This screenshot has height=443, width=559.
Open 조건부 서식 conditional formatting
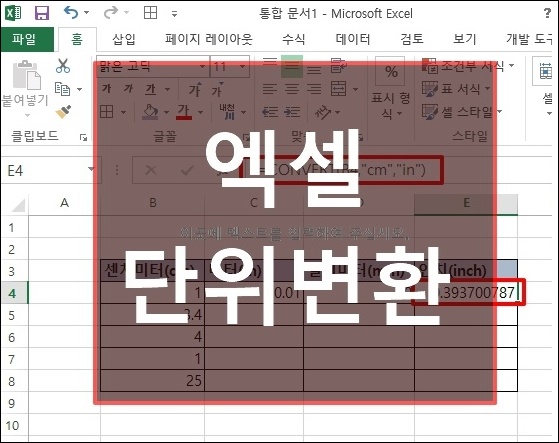468,66
